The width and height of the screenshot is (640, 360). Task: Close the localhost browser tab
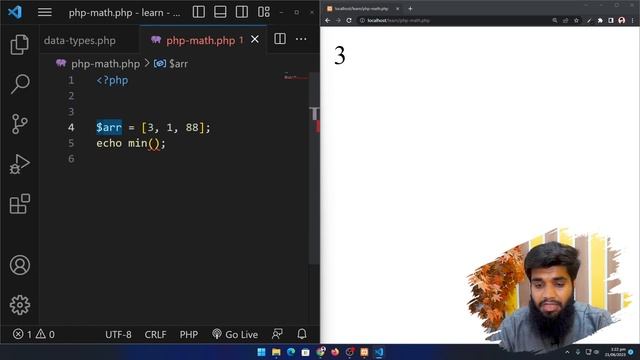click(398, 9)
